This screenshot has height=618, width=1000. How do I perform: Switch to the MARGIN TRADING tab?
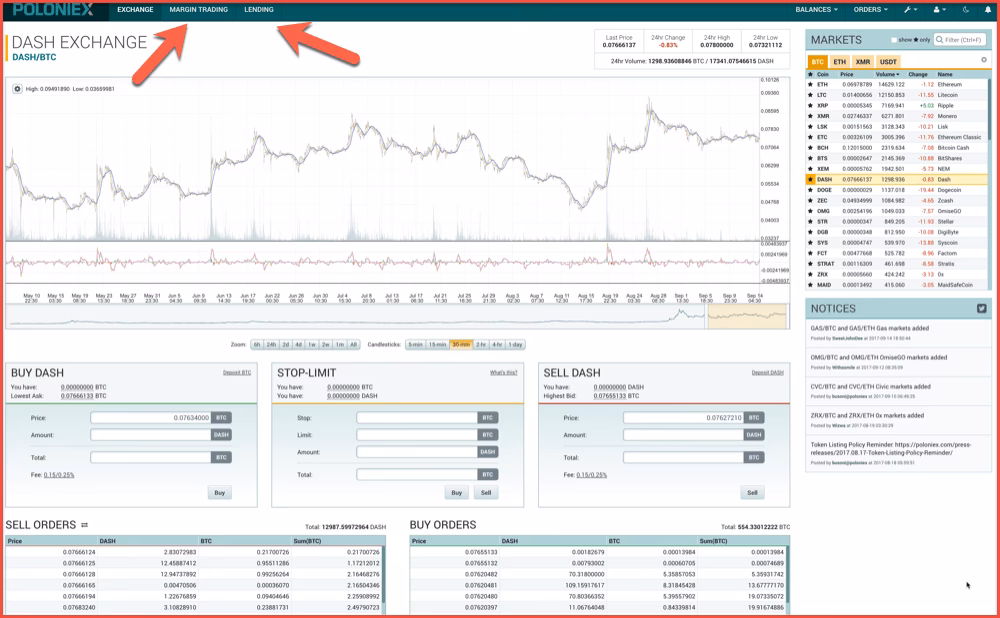[x=200, y=10]
